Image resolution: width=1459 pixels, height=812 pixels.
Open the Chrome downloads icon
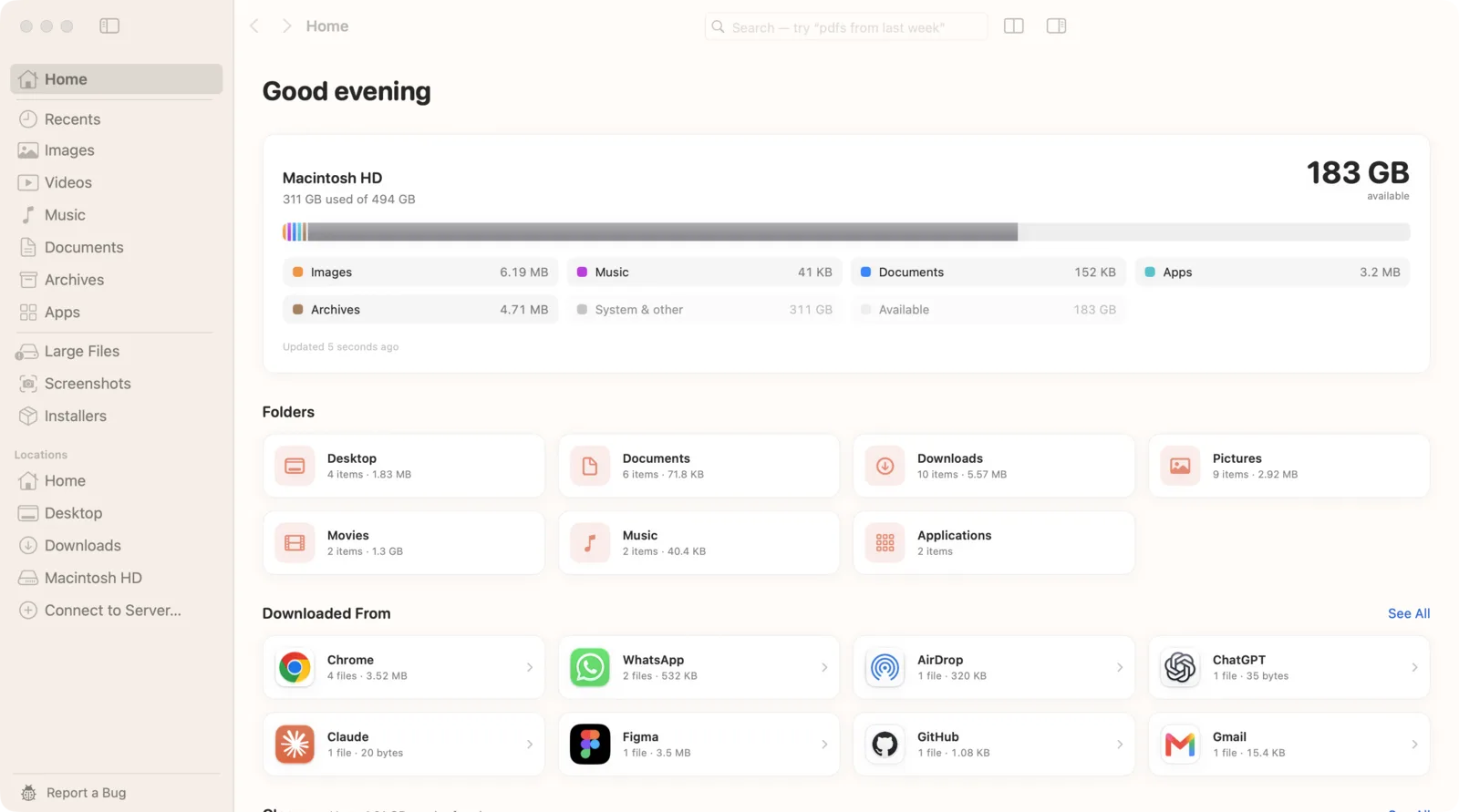295,668
